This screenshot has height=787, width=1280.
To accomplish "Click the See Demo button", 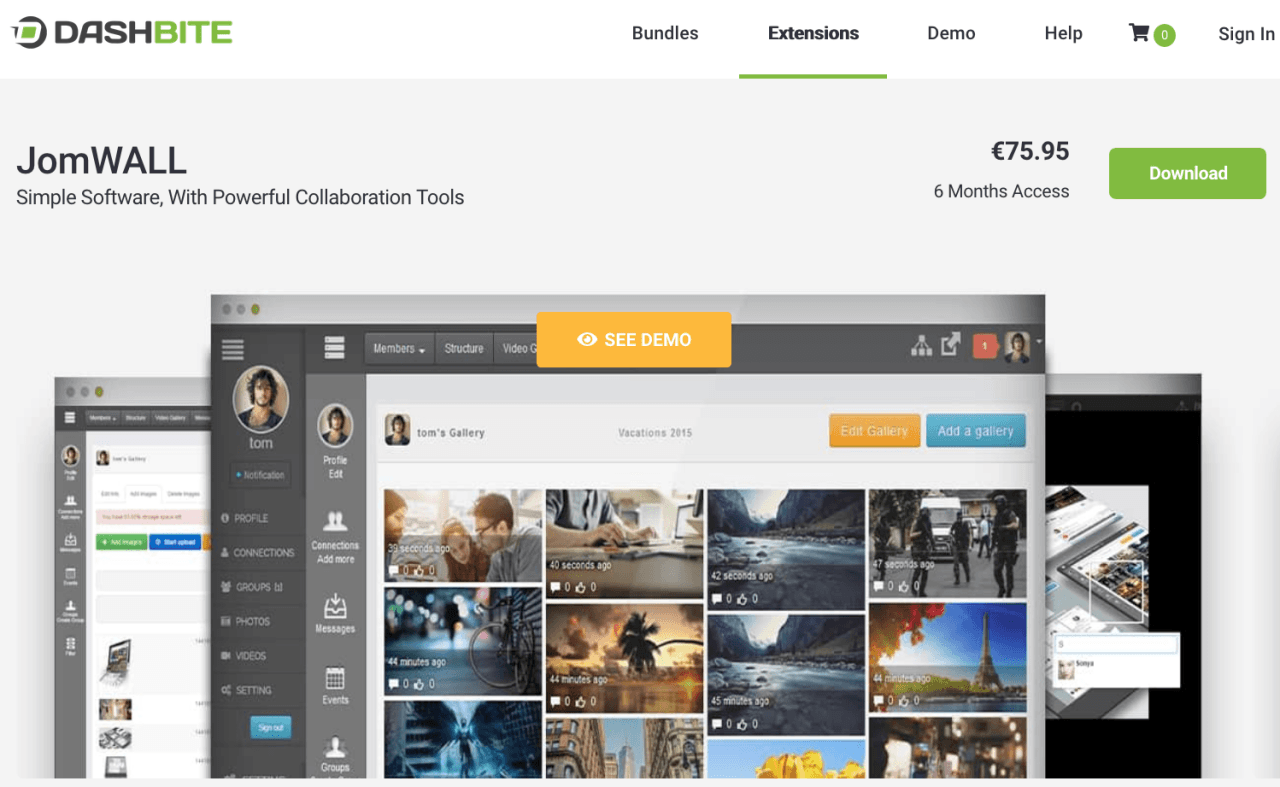I will [x=634, y=340].
